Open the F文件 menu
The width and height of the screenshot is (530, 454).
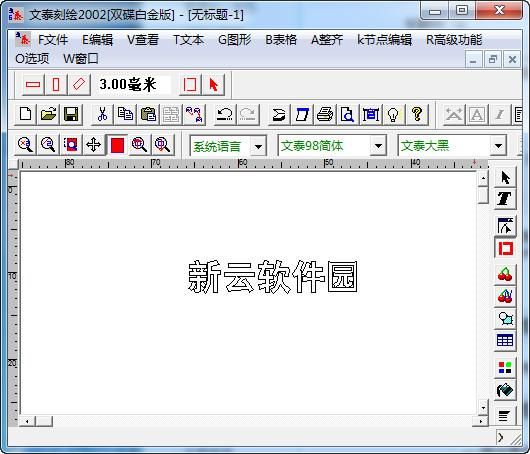pyautogui.click(x=53, y=40)
